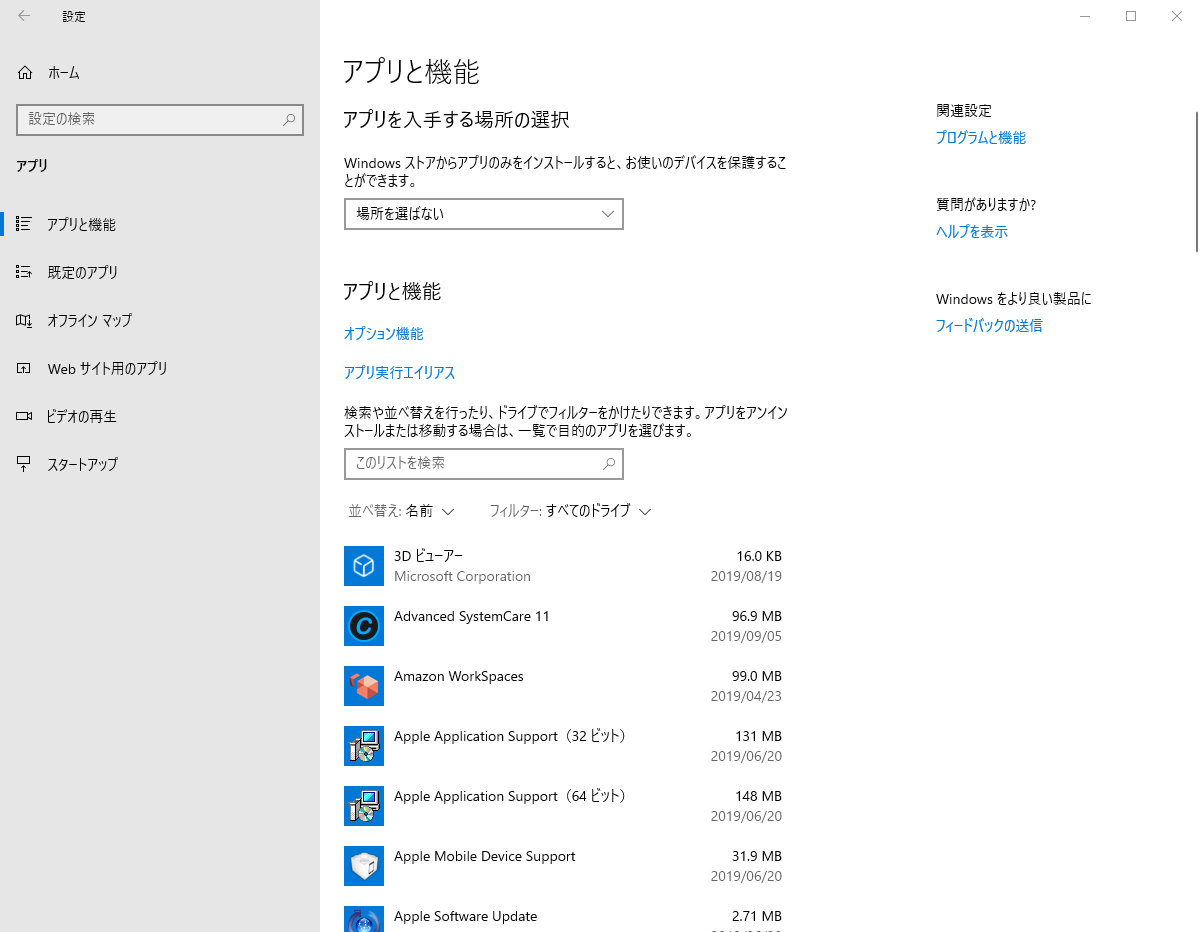Image resolution: width=1200 pixels, height=932 pixels.
Task: Click the オフライン マップ map icon
Action: 25,320
